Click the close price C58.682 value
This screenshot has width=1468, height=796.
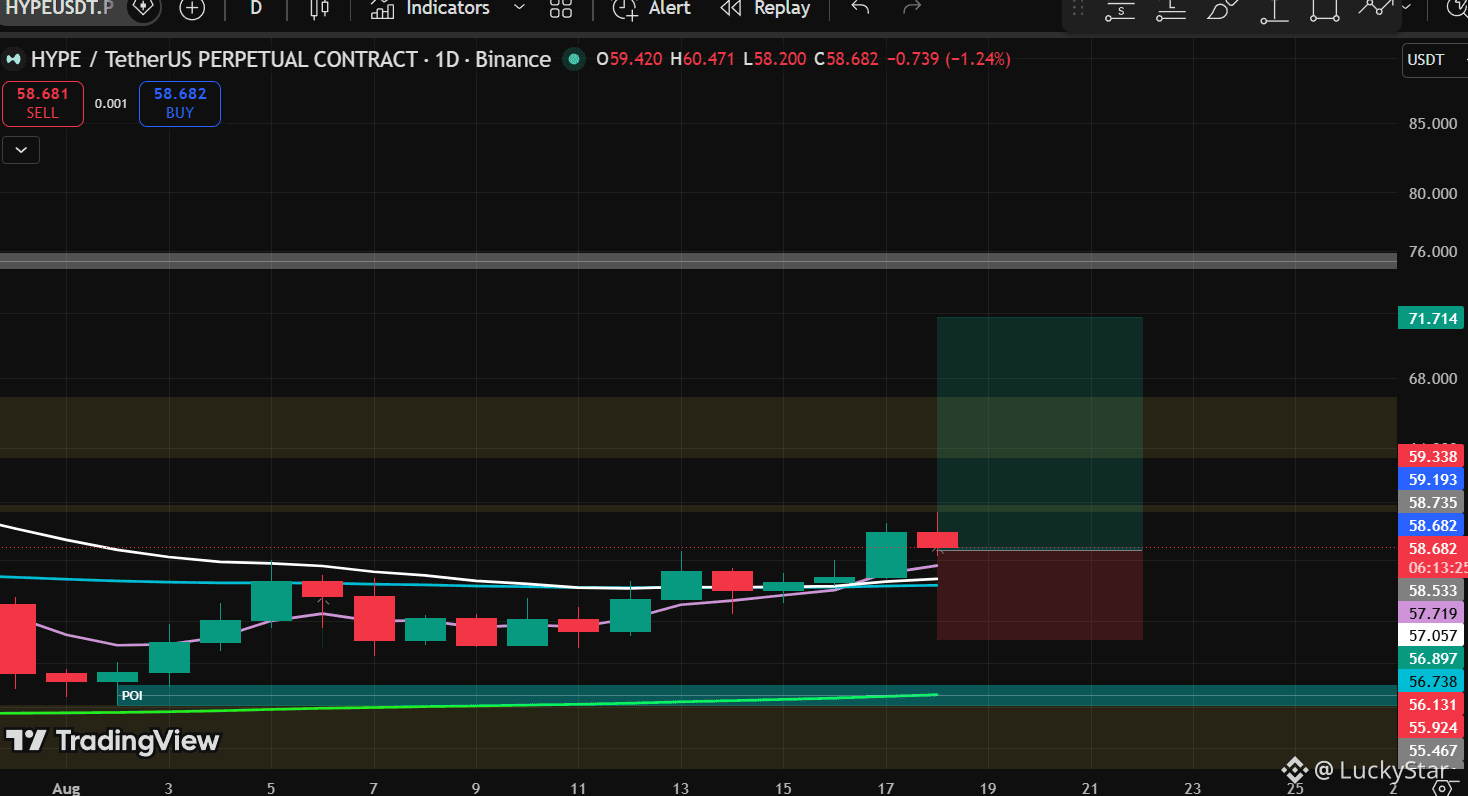(x=846, y=59)
